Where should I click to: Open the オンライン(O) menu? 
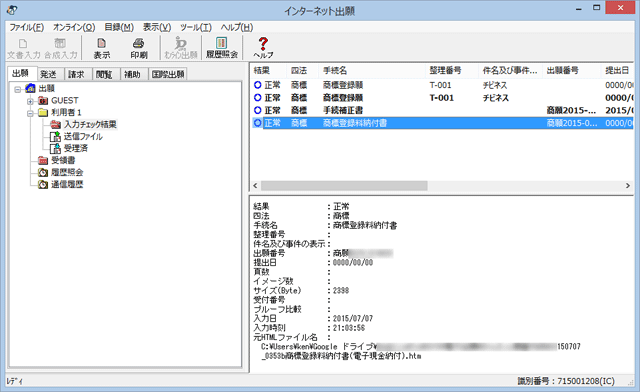(x=74, y=27)
